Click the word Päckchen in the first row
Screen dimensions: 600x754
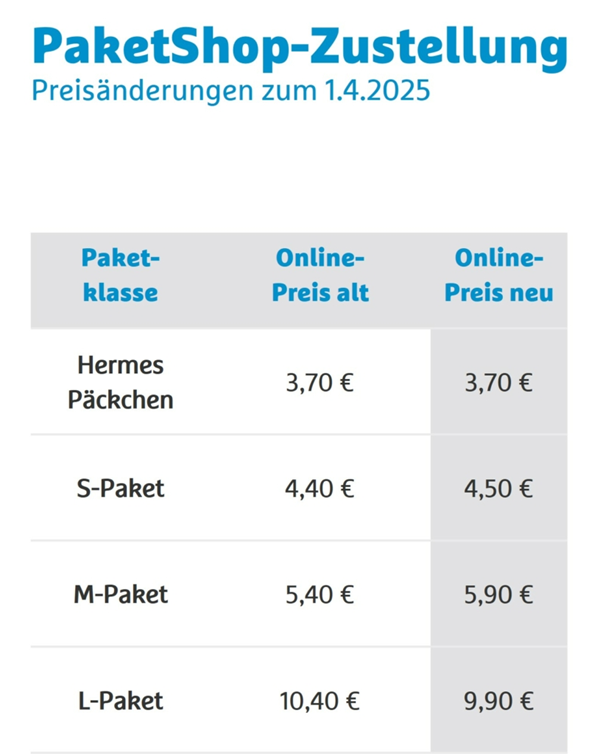tap(120, 400)
